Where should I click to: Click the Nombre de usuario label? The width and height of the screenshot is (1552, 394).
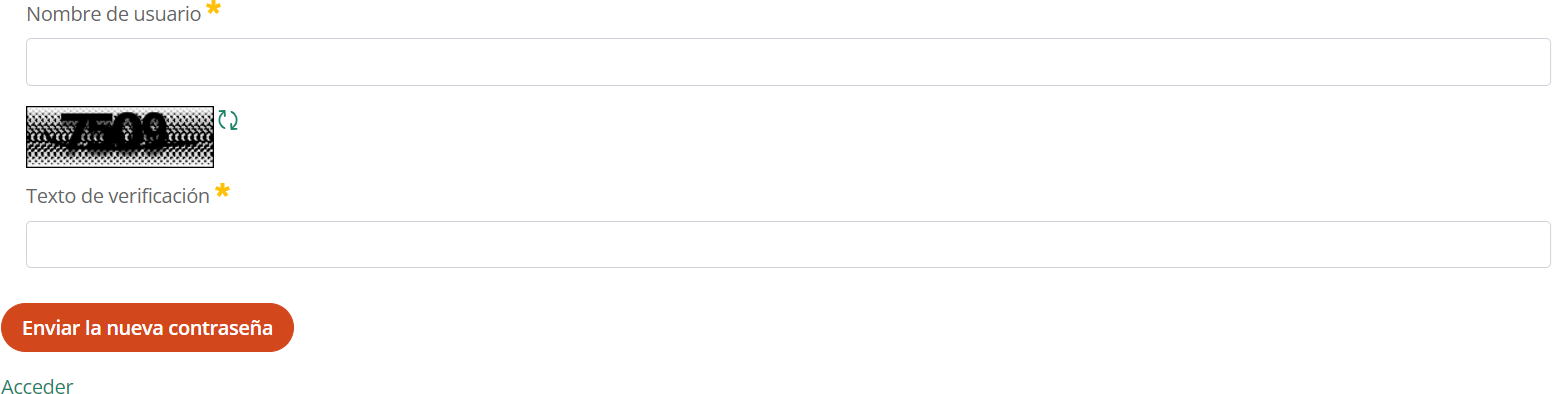tap(114, 15)
